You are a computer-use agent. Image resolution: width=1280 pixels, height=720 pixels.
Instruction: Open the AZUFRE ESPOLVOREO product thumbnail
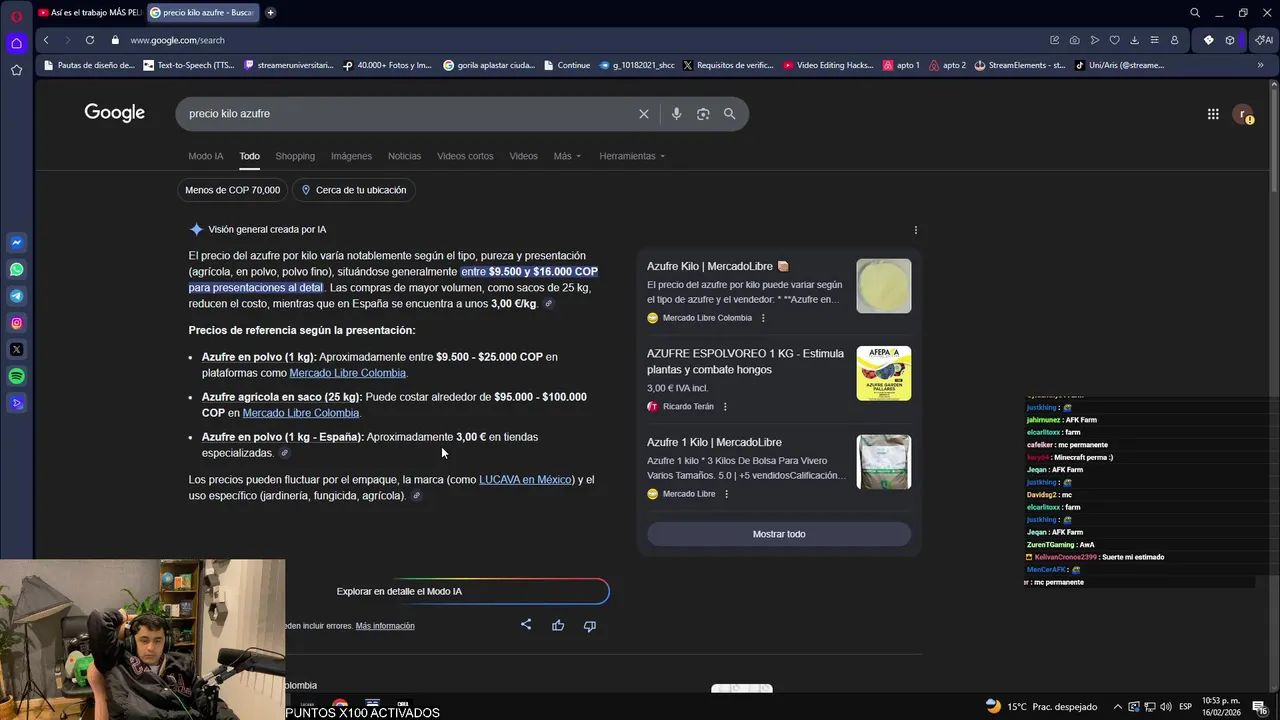point(884,373)
